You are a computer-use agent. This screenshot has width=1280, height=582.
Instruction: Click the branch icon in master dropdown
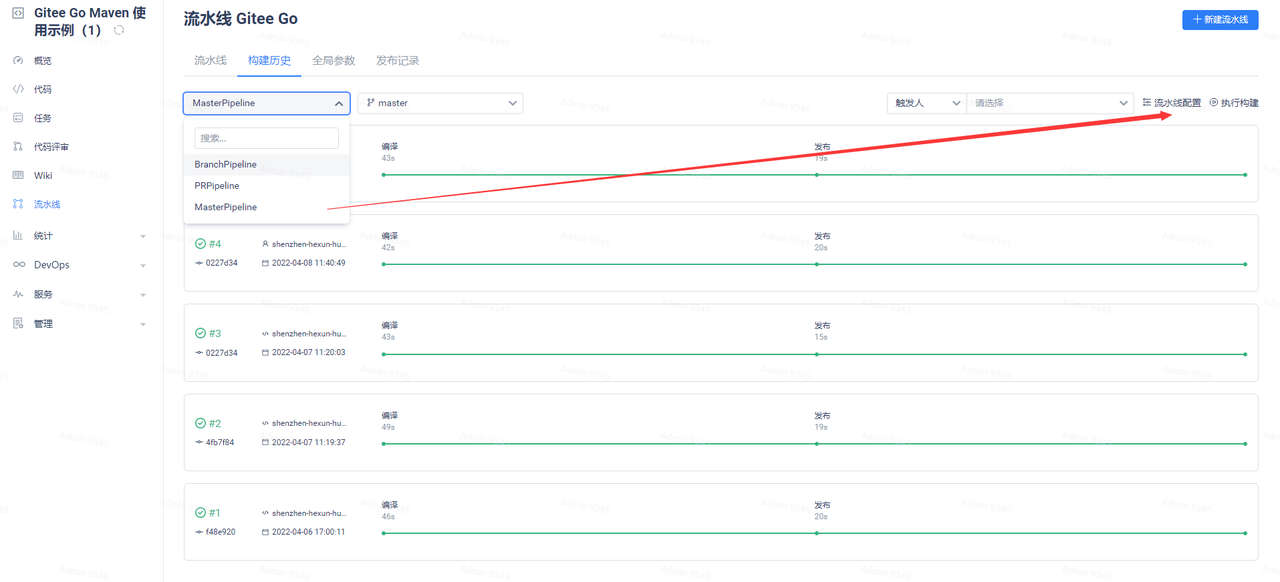371,103
